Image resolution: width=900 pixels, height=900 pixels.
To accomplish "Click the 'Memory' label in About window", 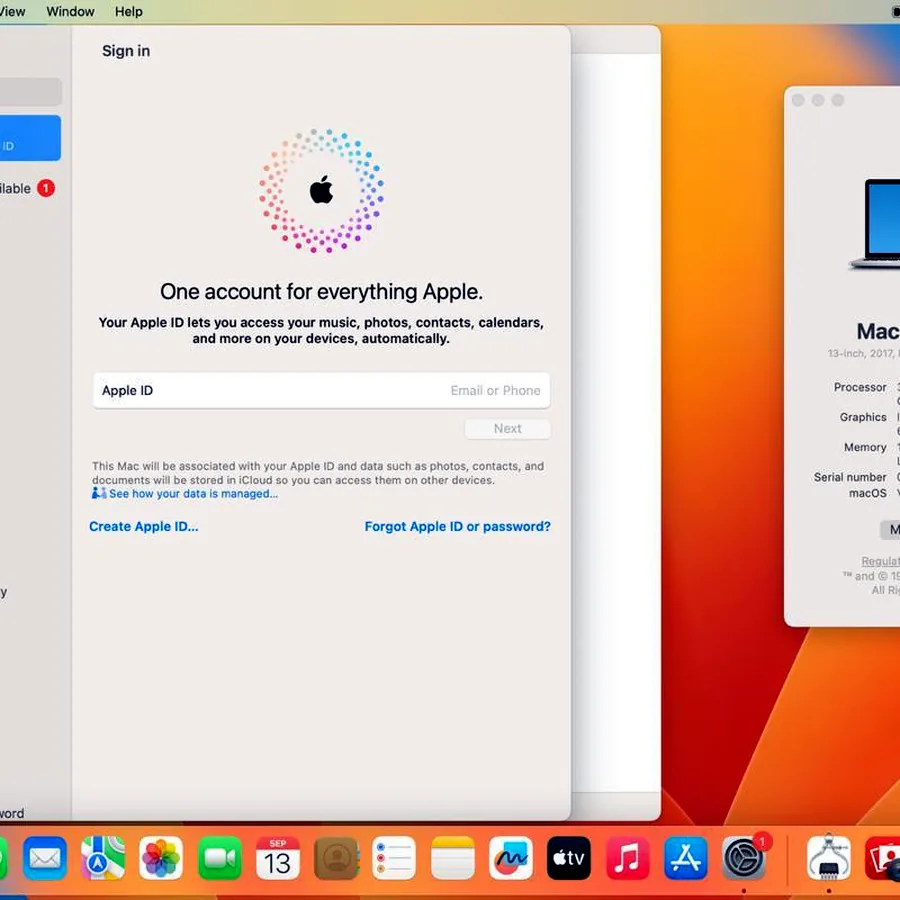I will (865, 447).
